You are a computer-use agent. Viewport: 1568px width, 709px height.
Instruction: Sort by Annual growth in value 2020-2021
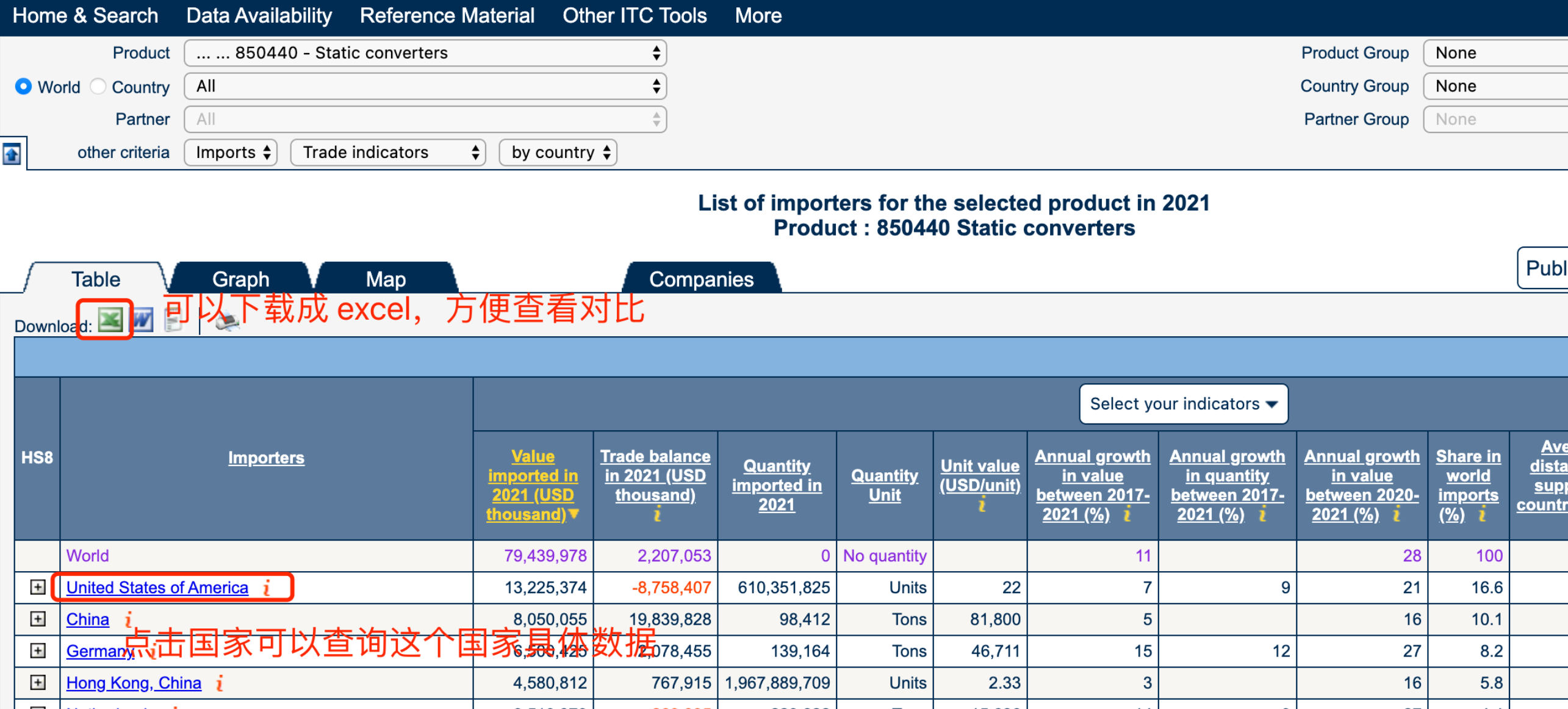[1362, 485]
